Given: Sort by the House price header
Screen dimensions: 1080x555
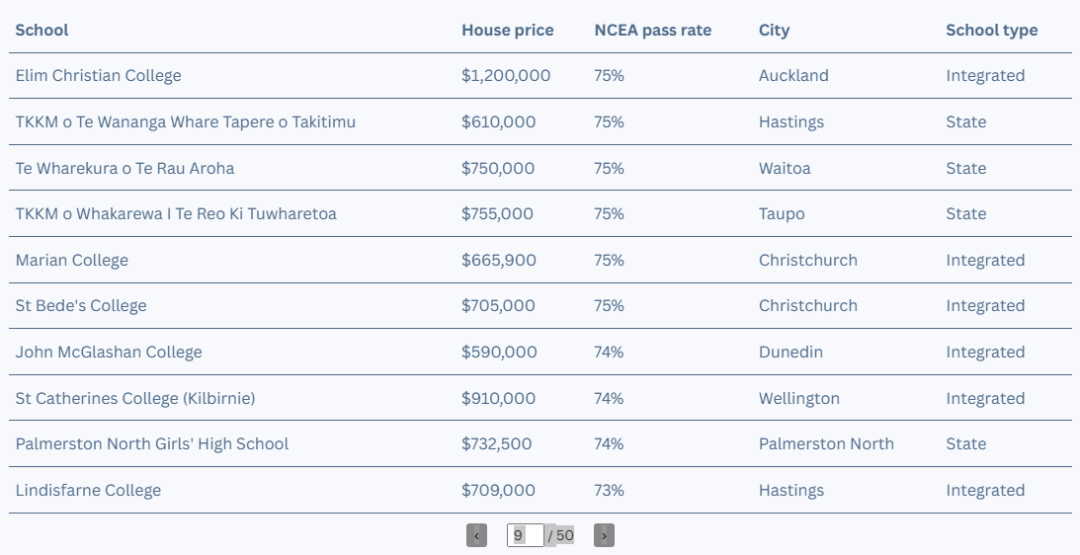Looking at the screenshot, I should click(508, 30).
